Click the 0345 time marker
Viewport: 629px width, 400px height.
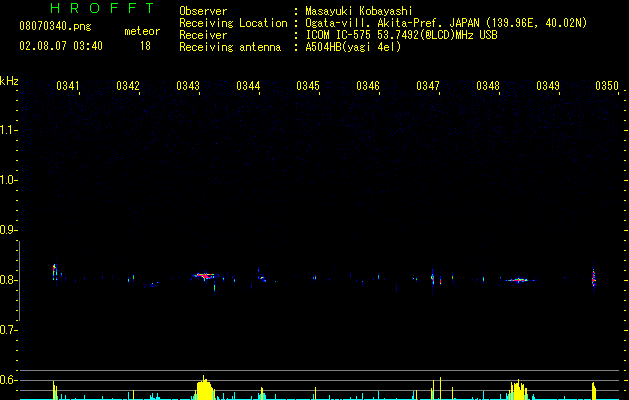tap(308, 86)
